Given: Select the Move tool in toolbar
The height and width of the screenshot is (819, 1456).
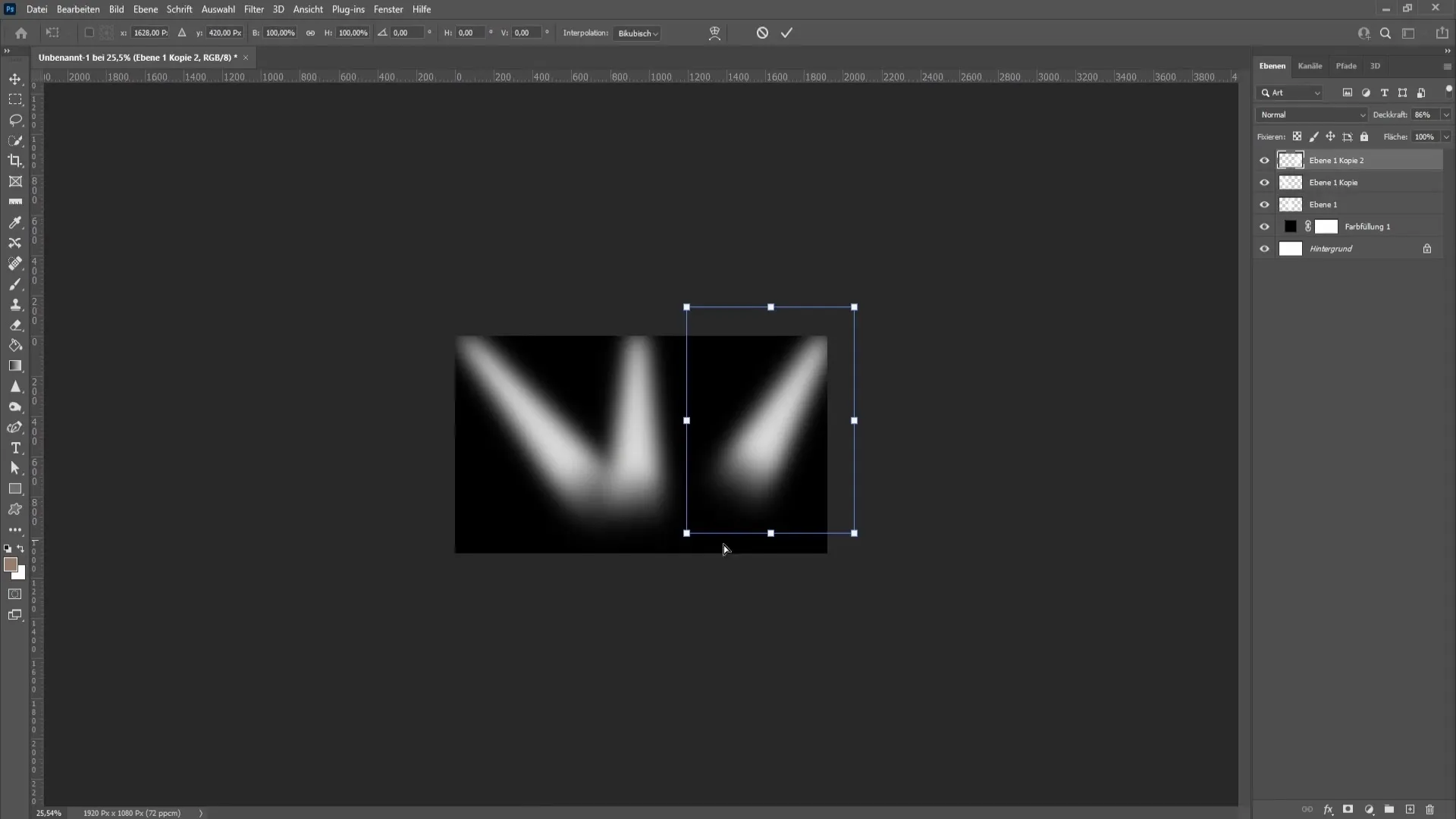Looking at the screenshot, I should point(15,78).
